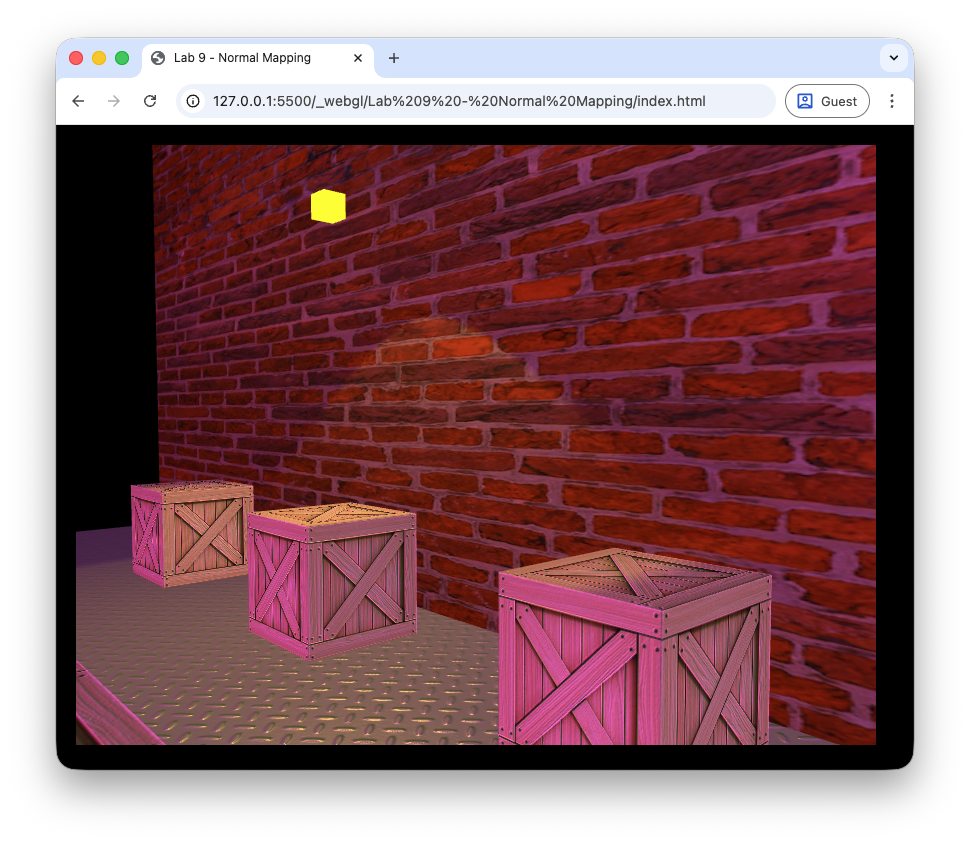Viewport: 970px width, 844px height.
Task: Click the globe favicon on the tab
Action: 158,58
